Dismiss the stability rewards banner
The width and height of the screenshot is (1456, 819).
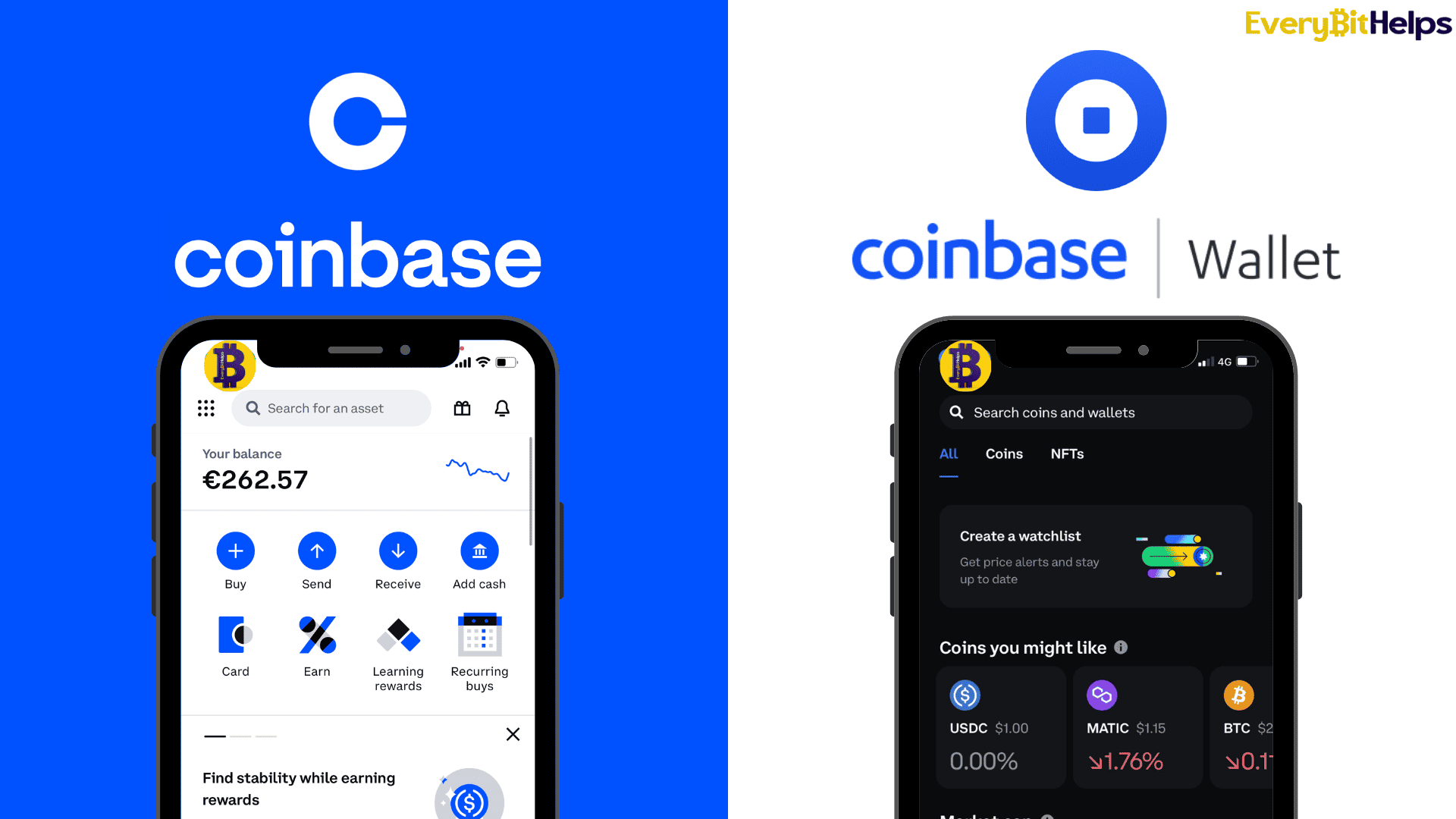(514, 735)
